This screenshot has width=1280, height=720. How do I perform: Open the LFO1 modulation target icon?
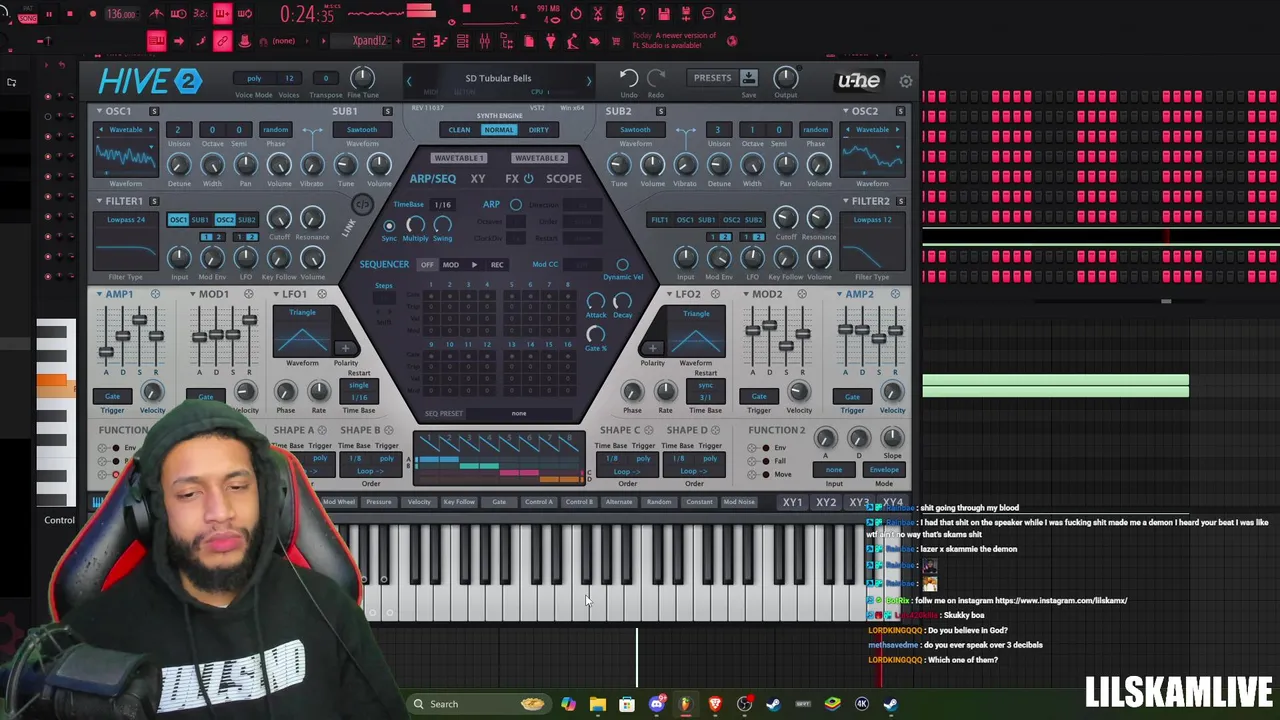tap(322, 294)
